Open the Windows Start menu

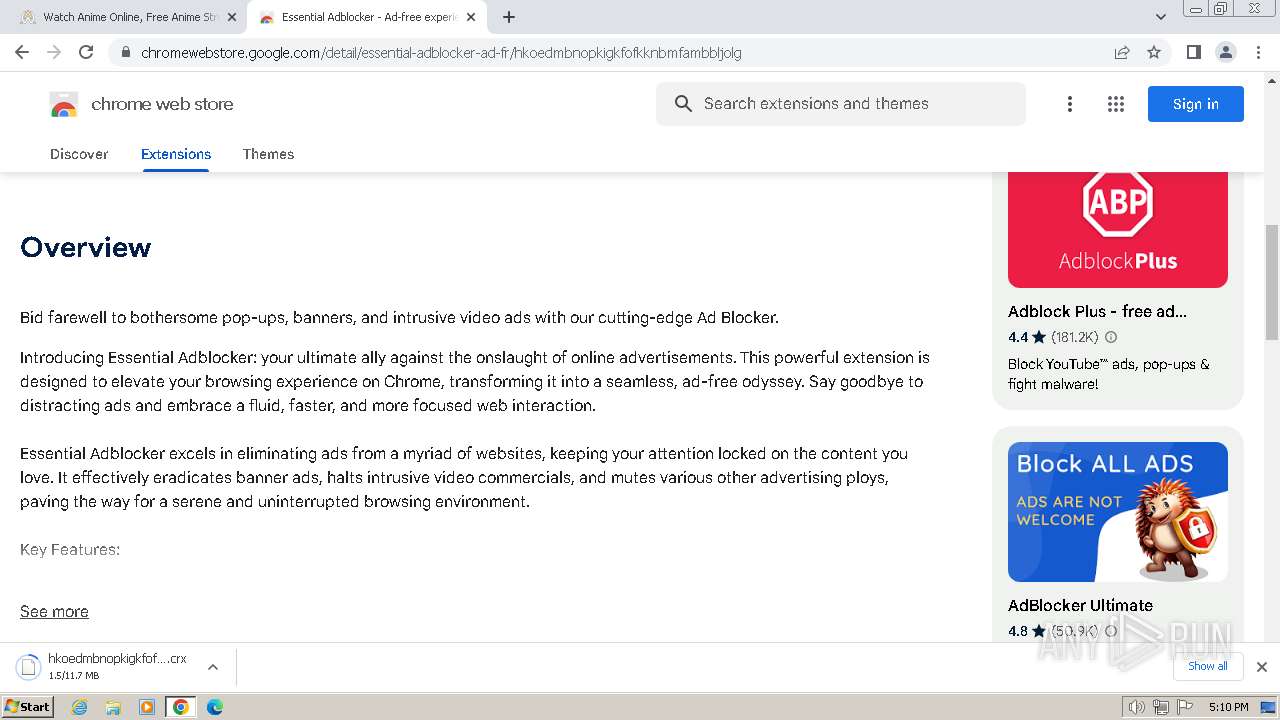click(27, 707)
